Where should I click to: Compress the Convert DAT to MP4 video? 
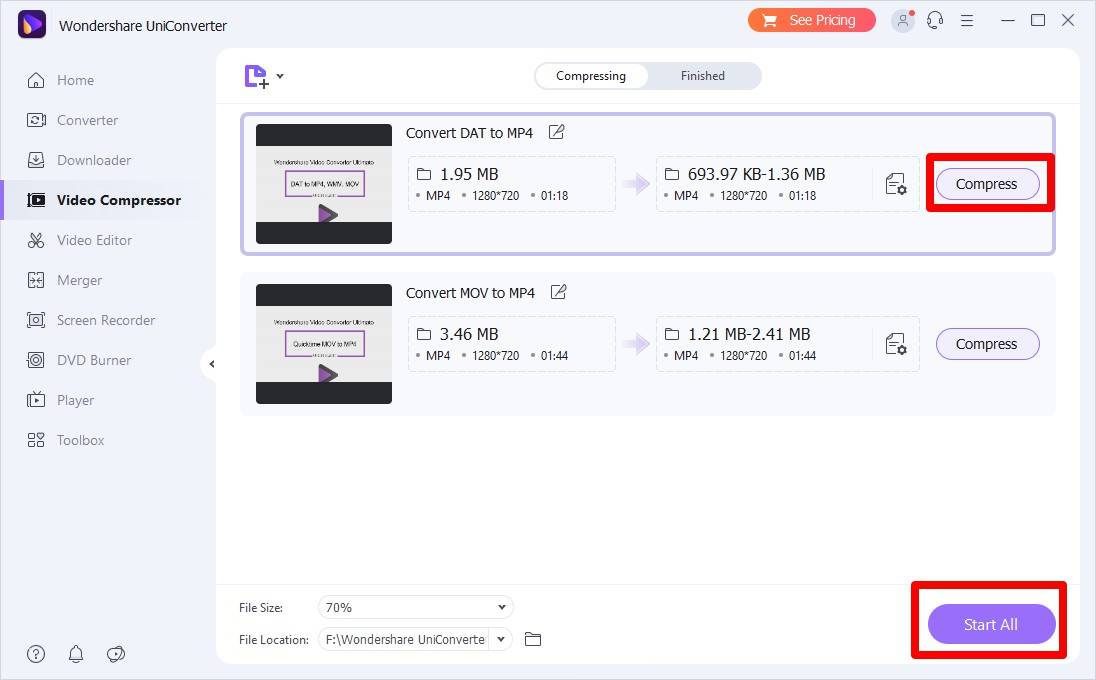[987, 184]
